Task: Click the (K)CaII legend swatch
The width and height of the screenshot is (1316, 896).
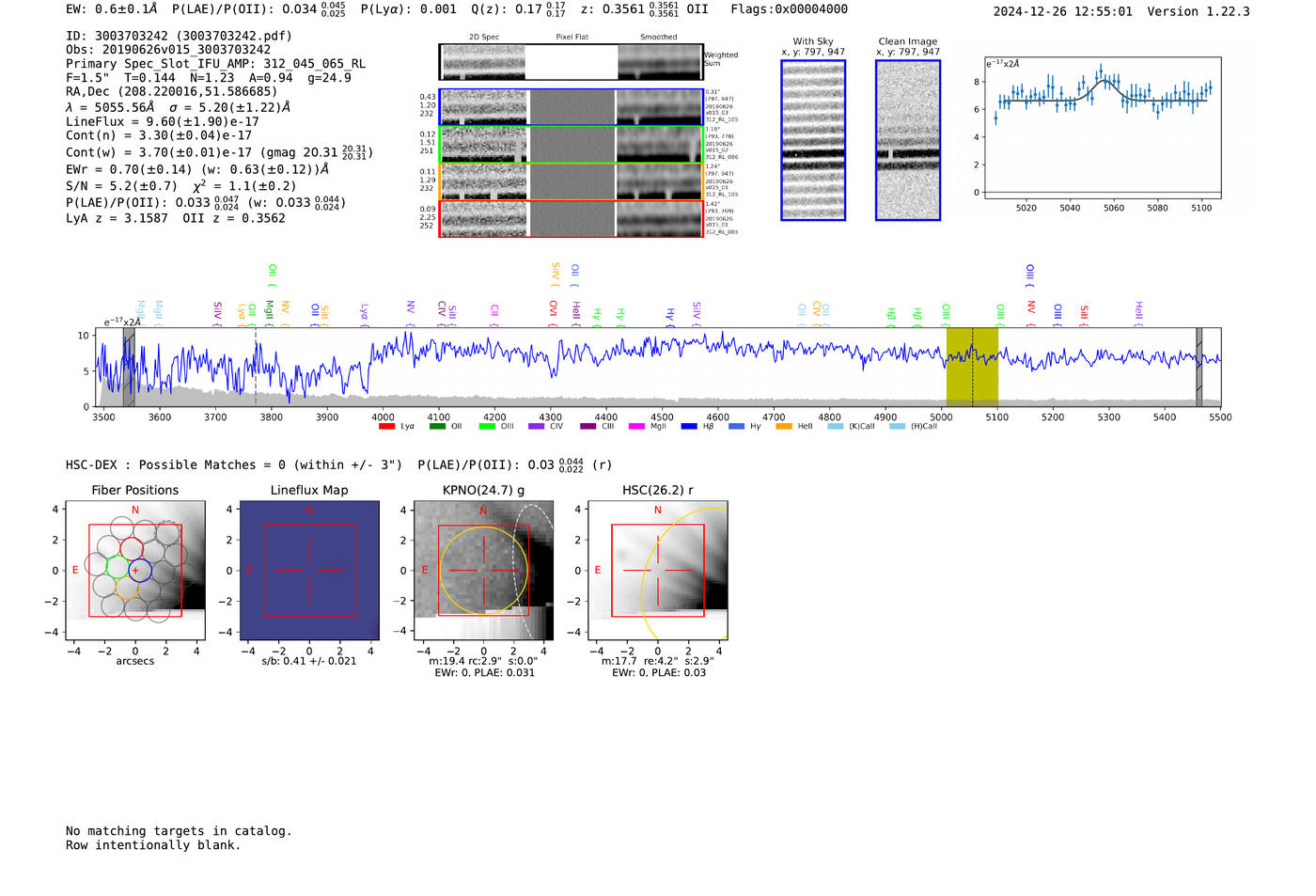Action: coord(835,427)
